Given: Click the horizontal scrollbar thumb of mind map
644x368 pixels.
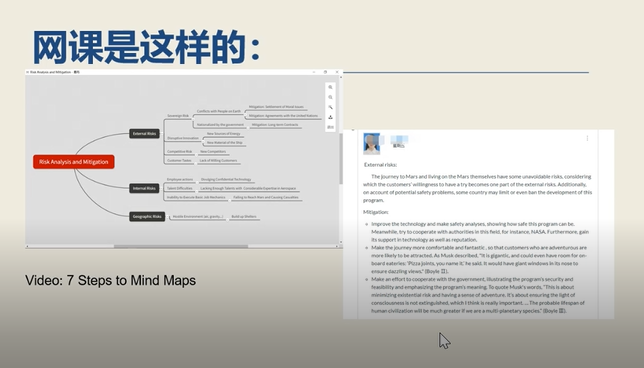Looking at the screenshot, I should coord(181,246).
